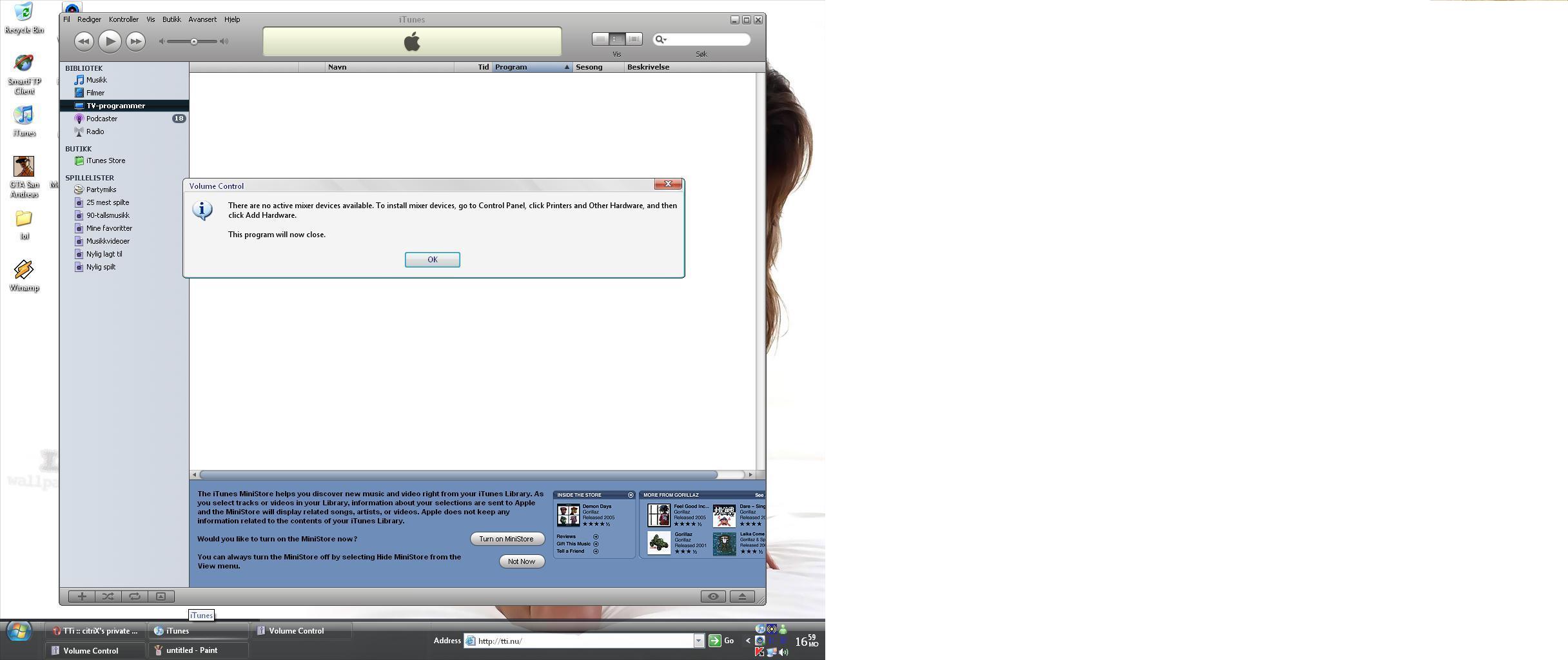Screen dimensions: 1568x660
Task: Open the taskbar Address bar dropdown
Action: coord(698,641)
